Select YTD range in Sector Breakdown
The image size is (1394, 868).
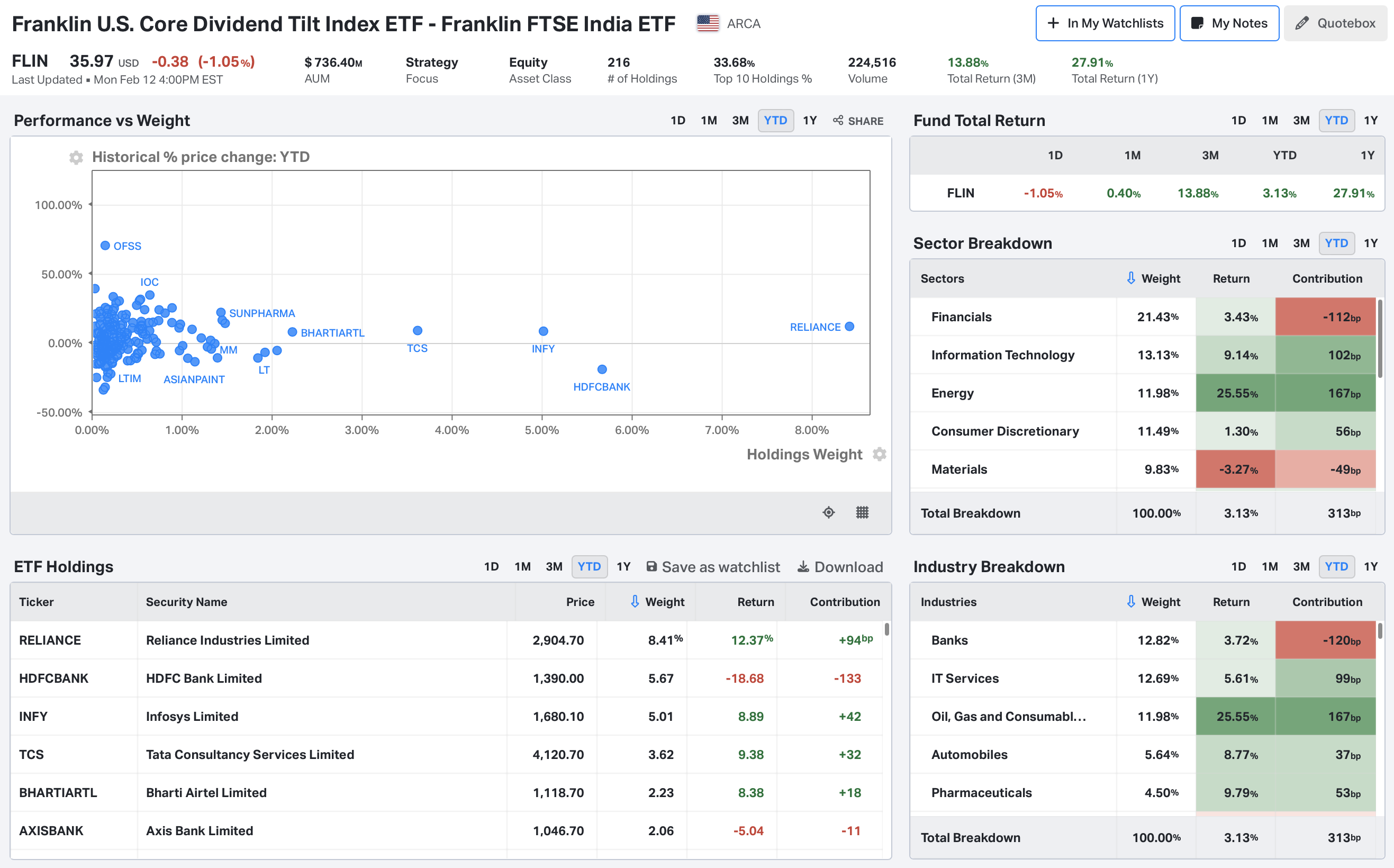pyautogui.click(x=1336, y=243)
